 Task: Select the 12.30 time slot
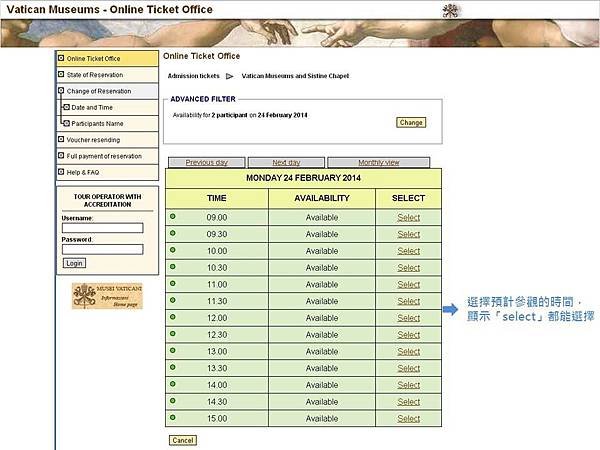[409, 335]
